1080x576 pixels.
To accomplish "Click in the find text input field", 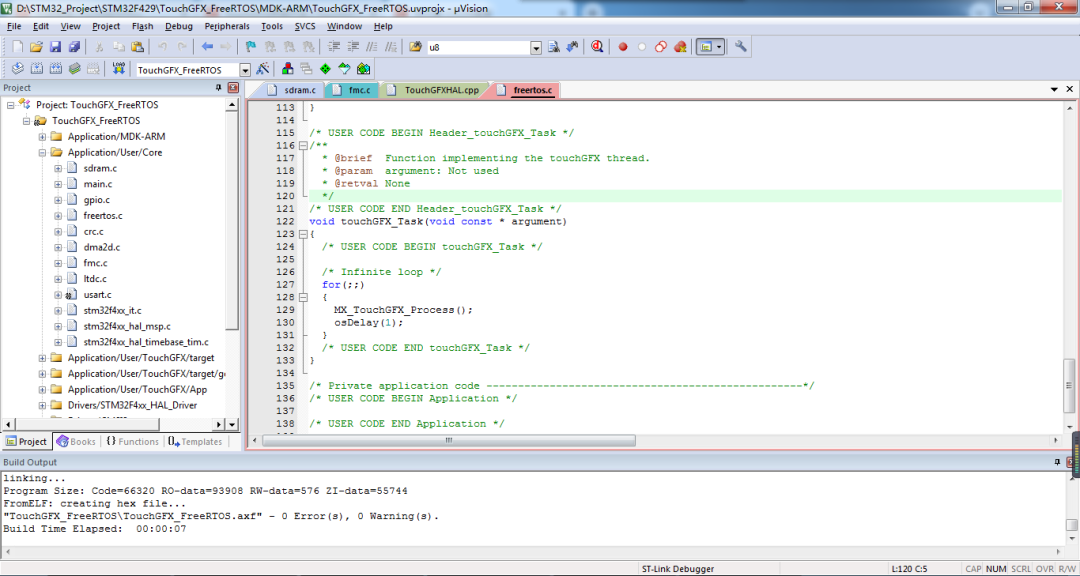I will click(478, 48).
